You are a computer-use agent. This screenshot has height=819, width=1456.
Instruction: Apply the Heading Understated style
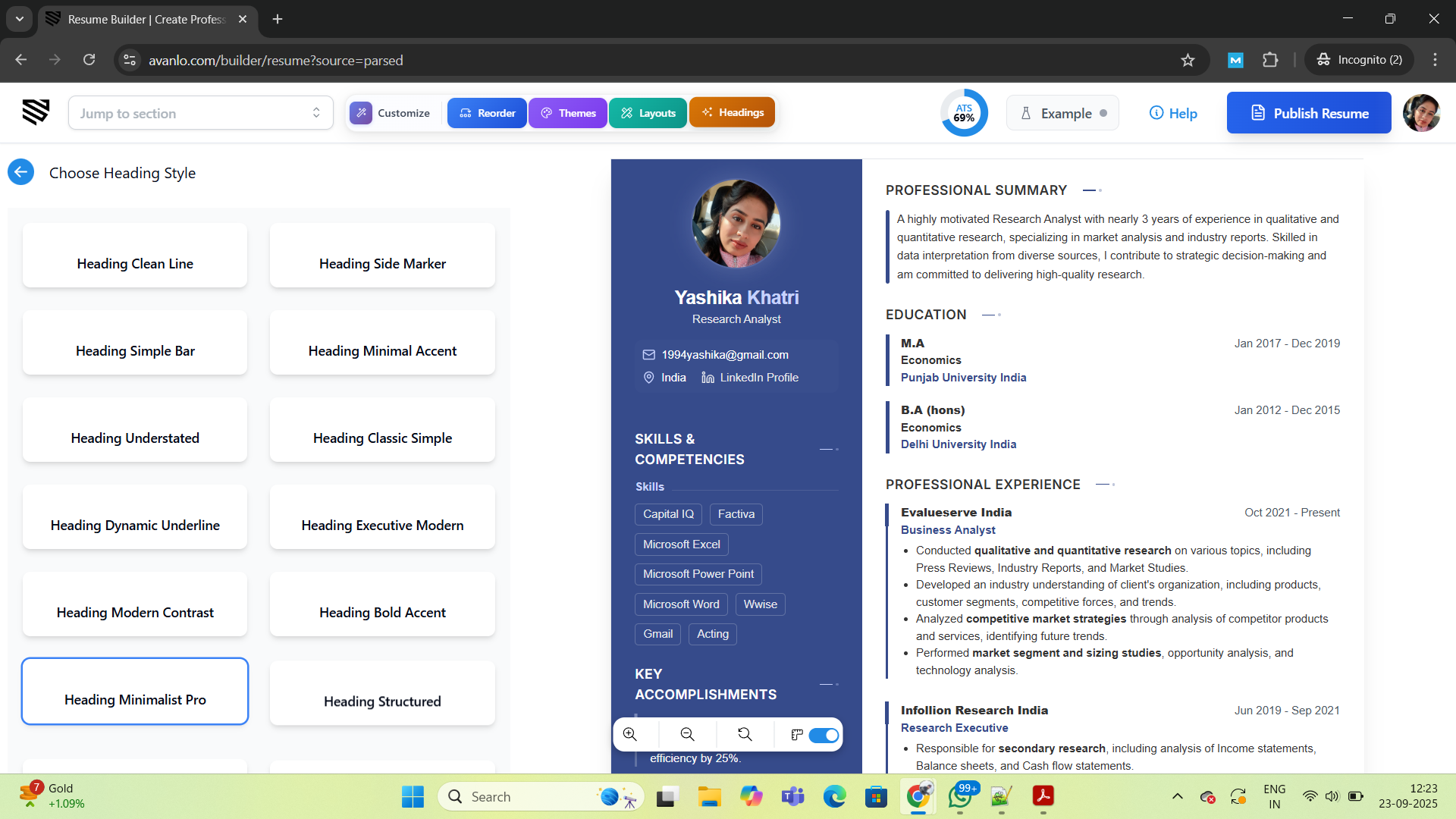[135, 430]
